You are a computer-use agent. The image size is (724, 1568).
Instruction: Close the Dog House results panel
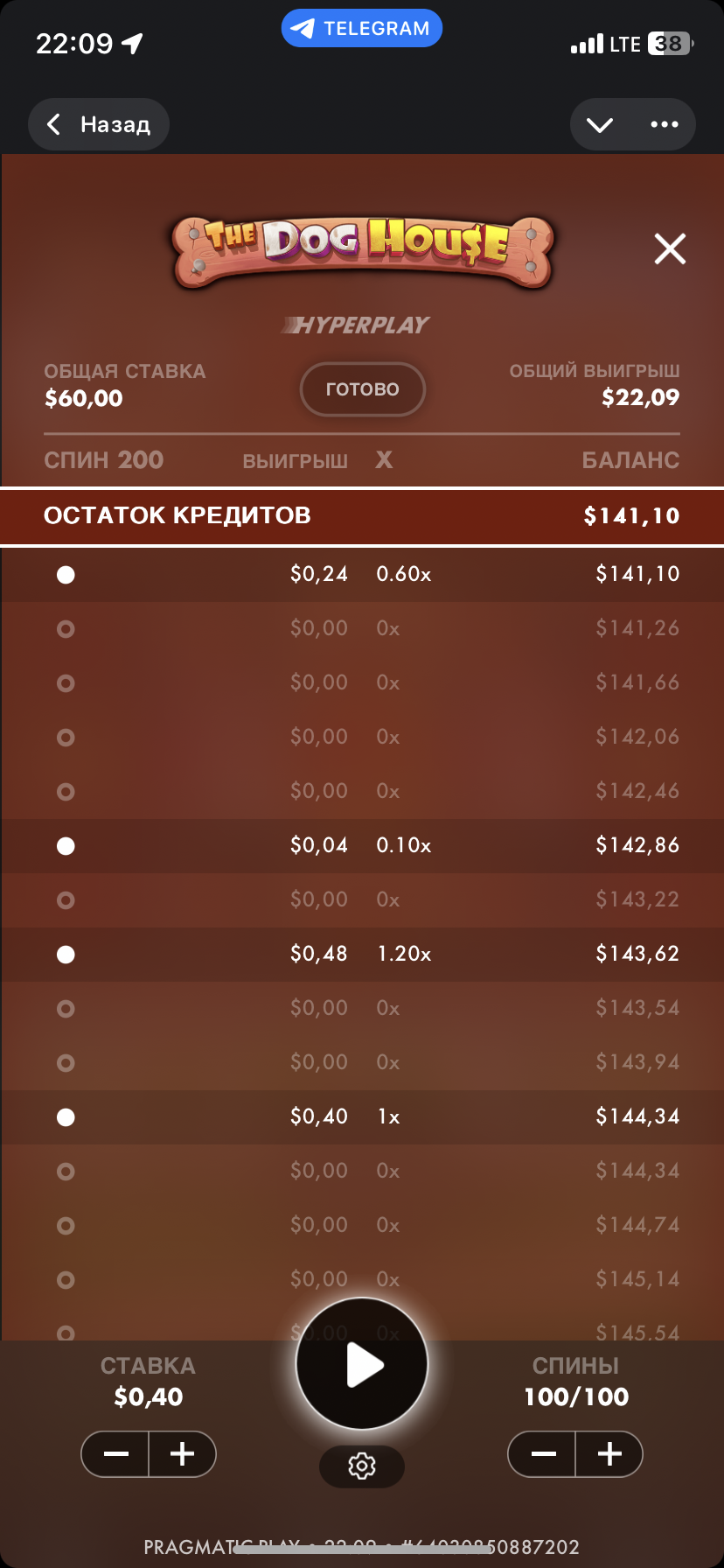point(670,249)
